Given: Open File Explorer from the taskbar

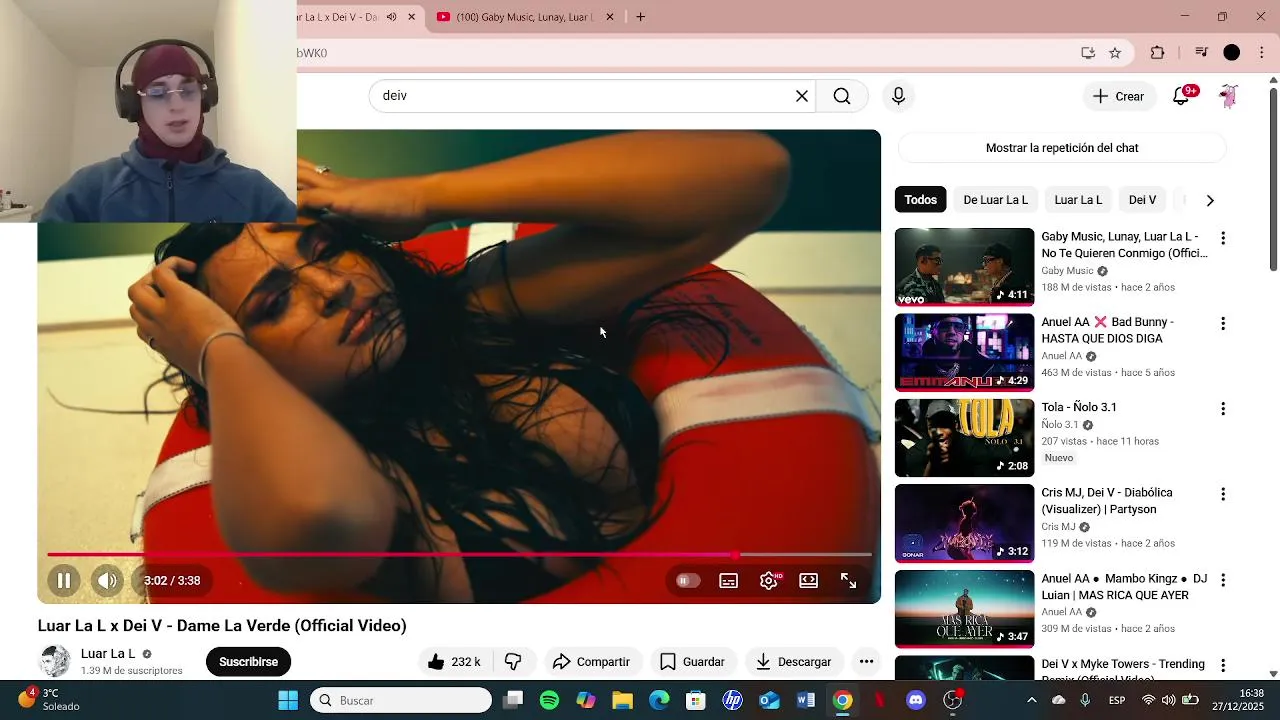Looking at the screenshot, I should click(623, 700).
